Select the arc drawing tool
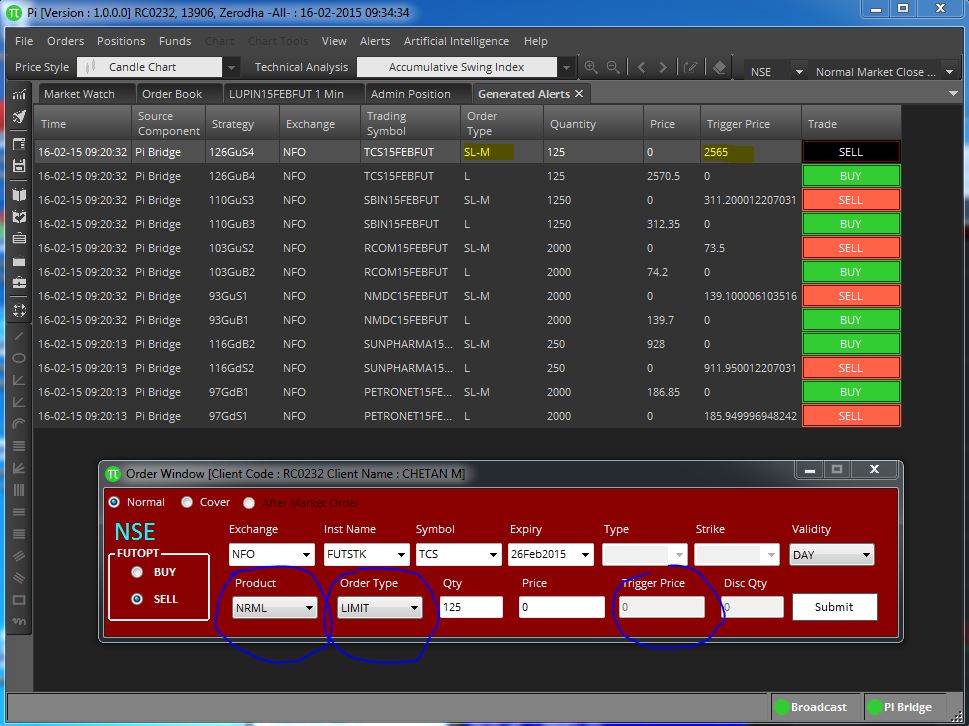 tap(19, 423)
